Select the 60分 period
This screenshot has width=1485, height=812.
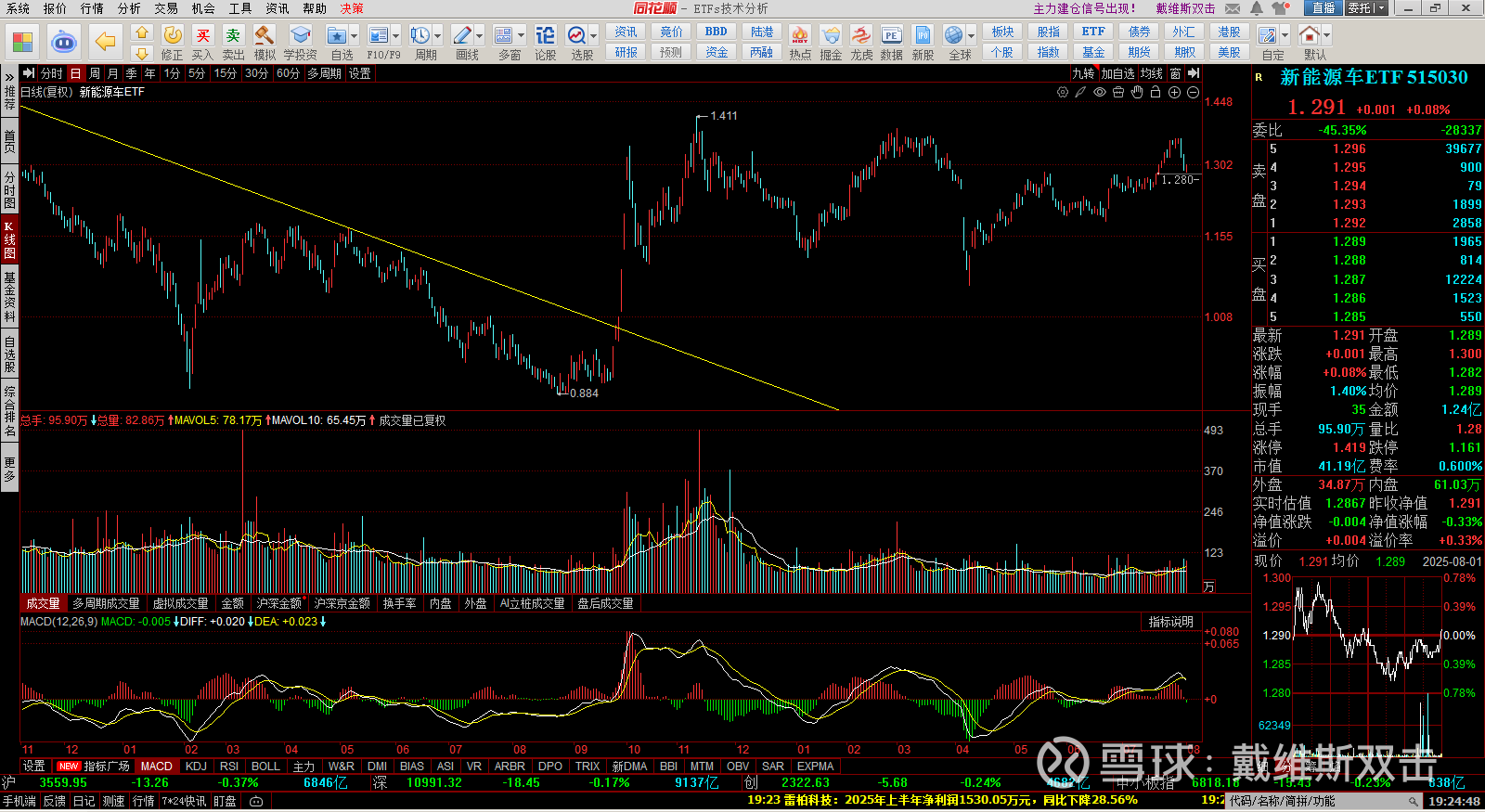pyautogui.click(x=288, y=73)
